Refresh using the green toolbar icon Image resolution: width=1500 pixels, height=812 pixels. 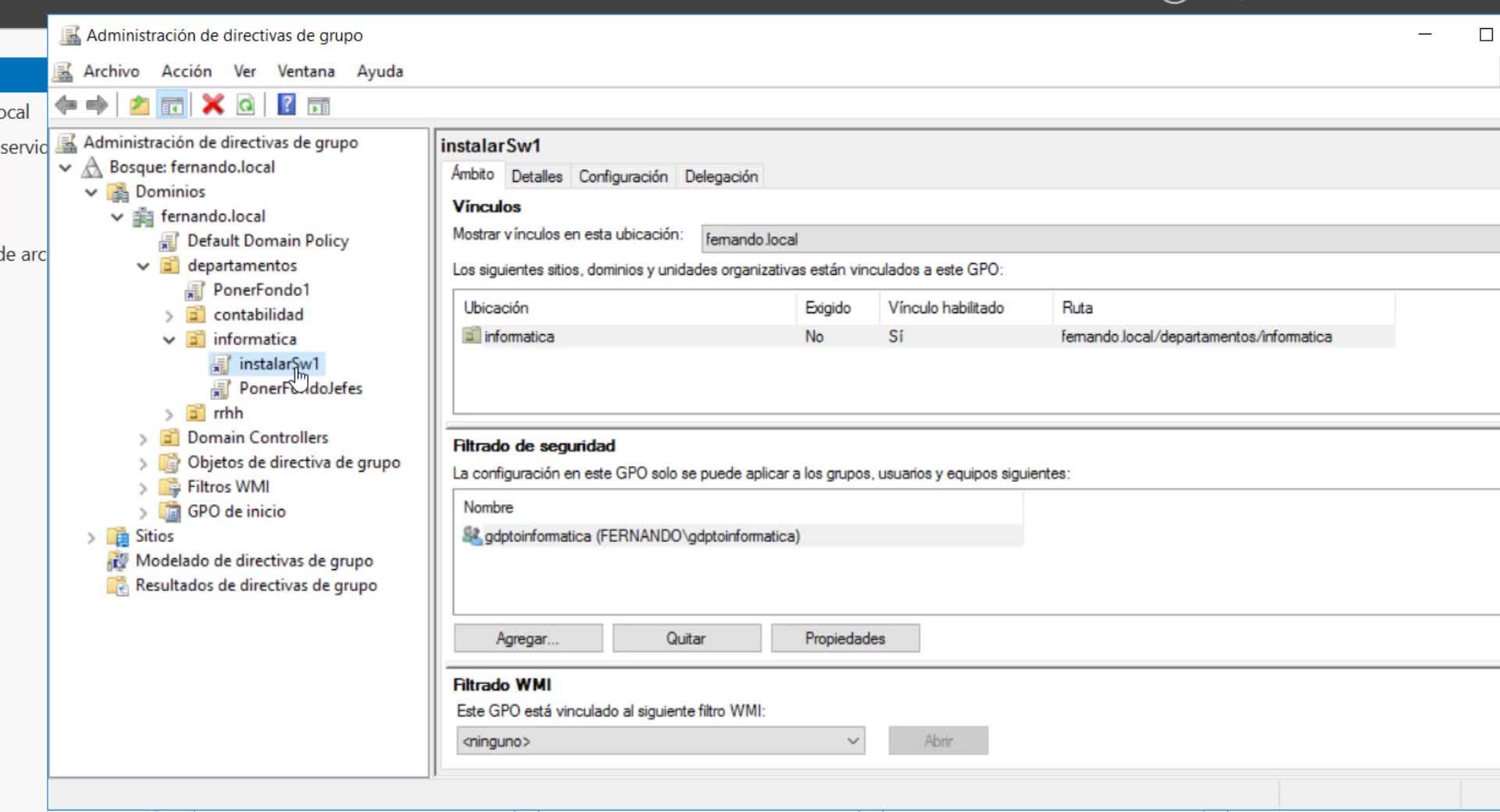click(x=245, y=105)
